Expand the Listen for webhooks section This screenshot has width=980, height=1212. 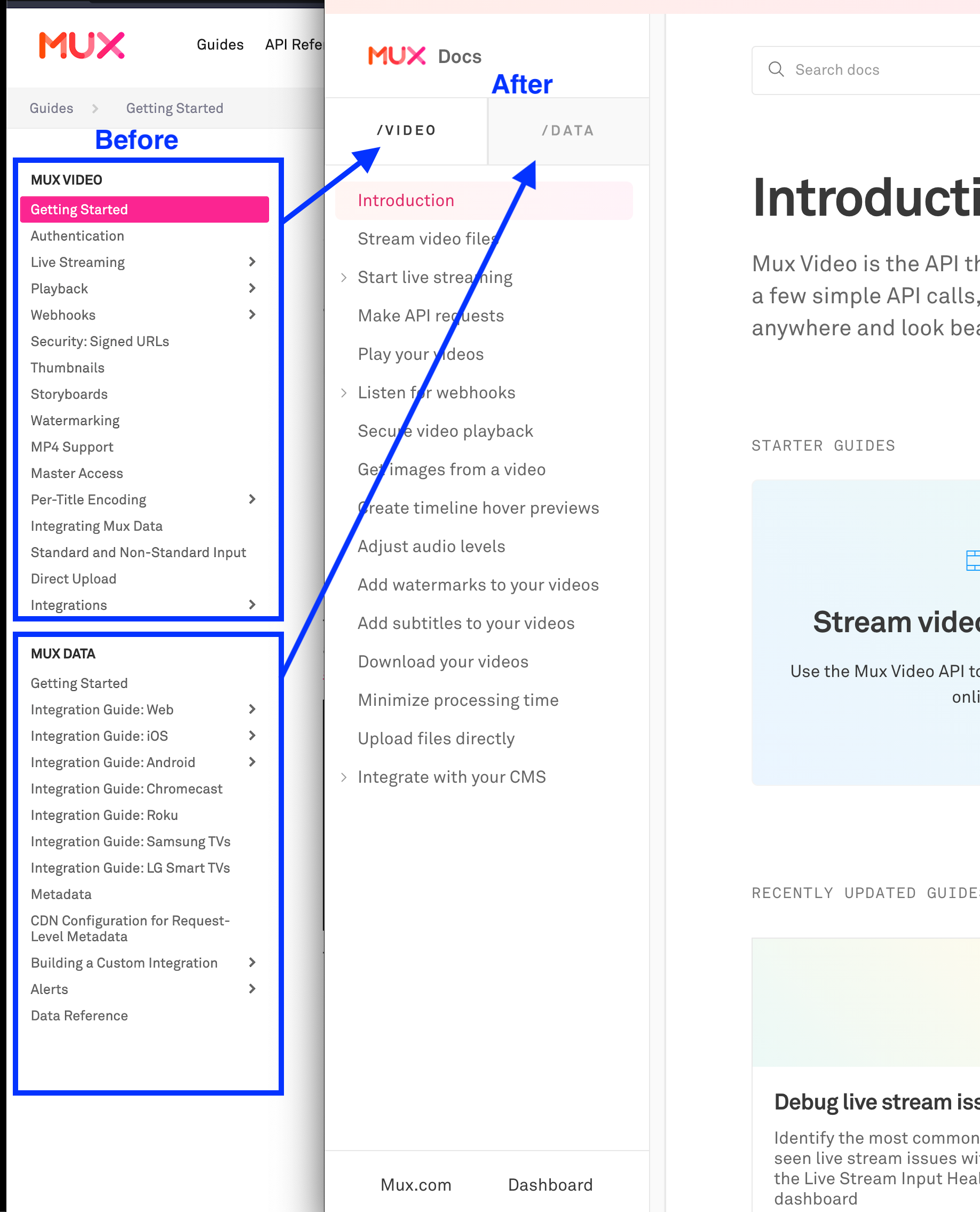click(344, 392)
